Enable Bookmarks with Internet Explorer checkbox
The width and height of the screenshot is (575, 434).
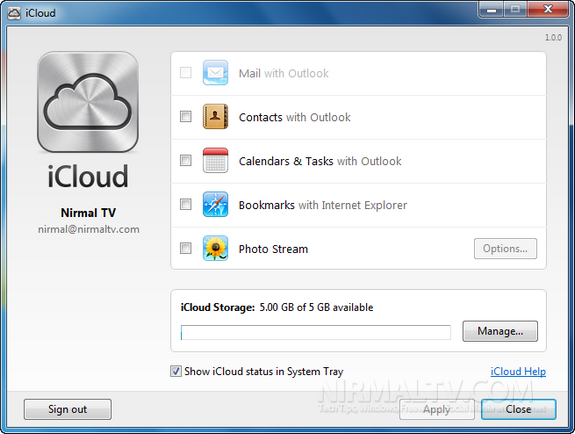tap(186, 204)
